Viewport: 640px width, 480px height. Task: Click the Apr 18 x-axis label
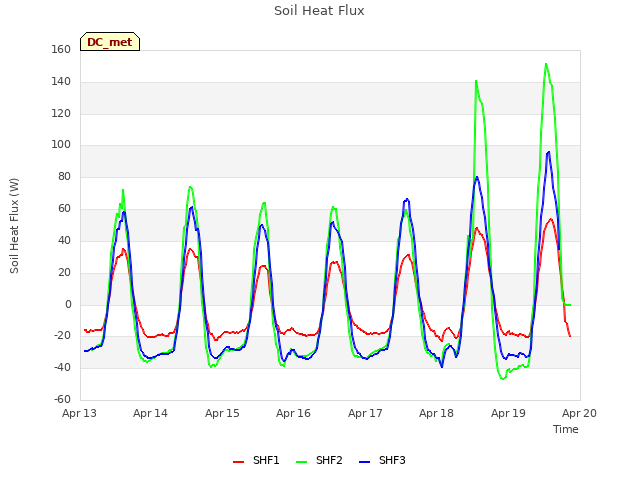(x=436, y=413)
